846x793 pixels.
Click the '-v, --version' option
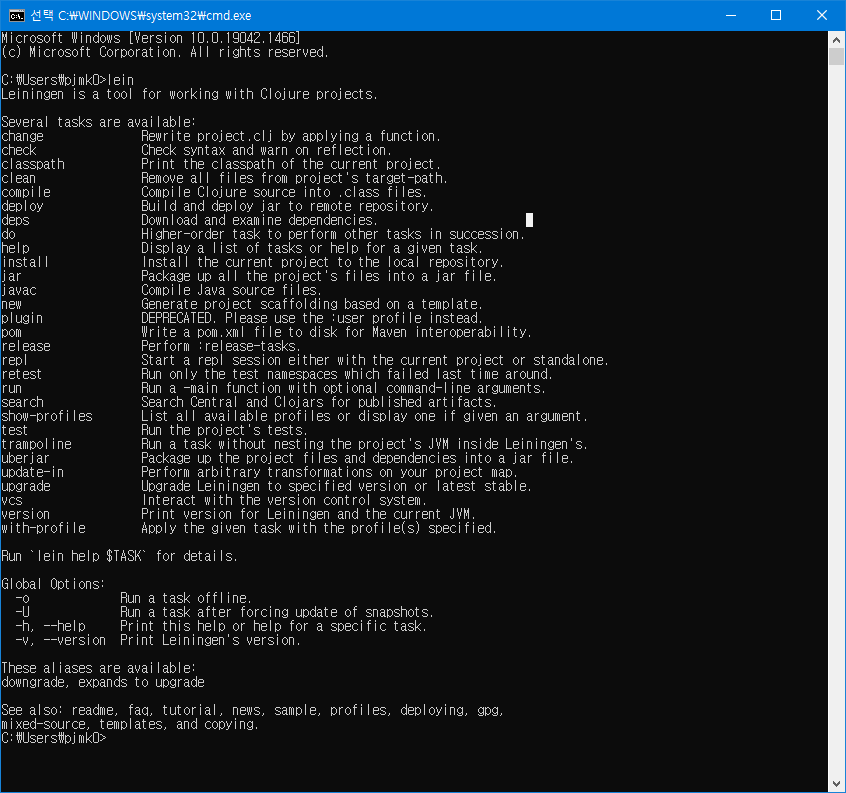pos(60,640)
